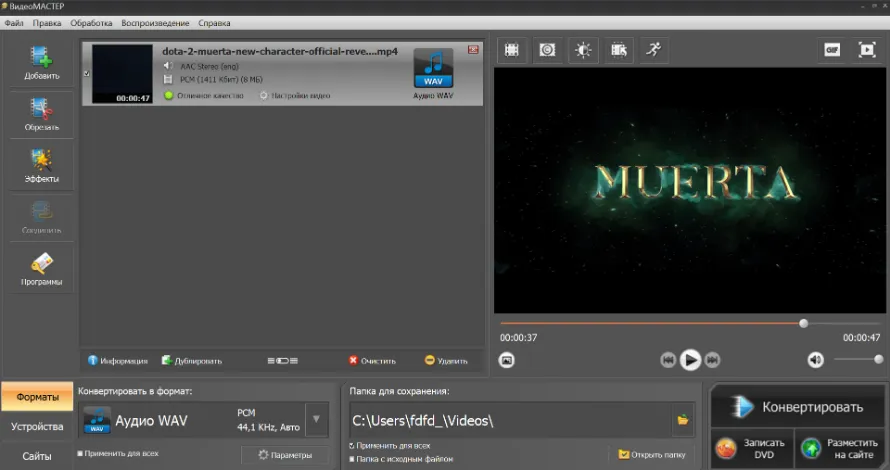The width and height of the screenshot is (890, 470).
Task: Play the video preview
Action: coord(690,360)
